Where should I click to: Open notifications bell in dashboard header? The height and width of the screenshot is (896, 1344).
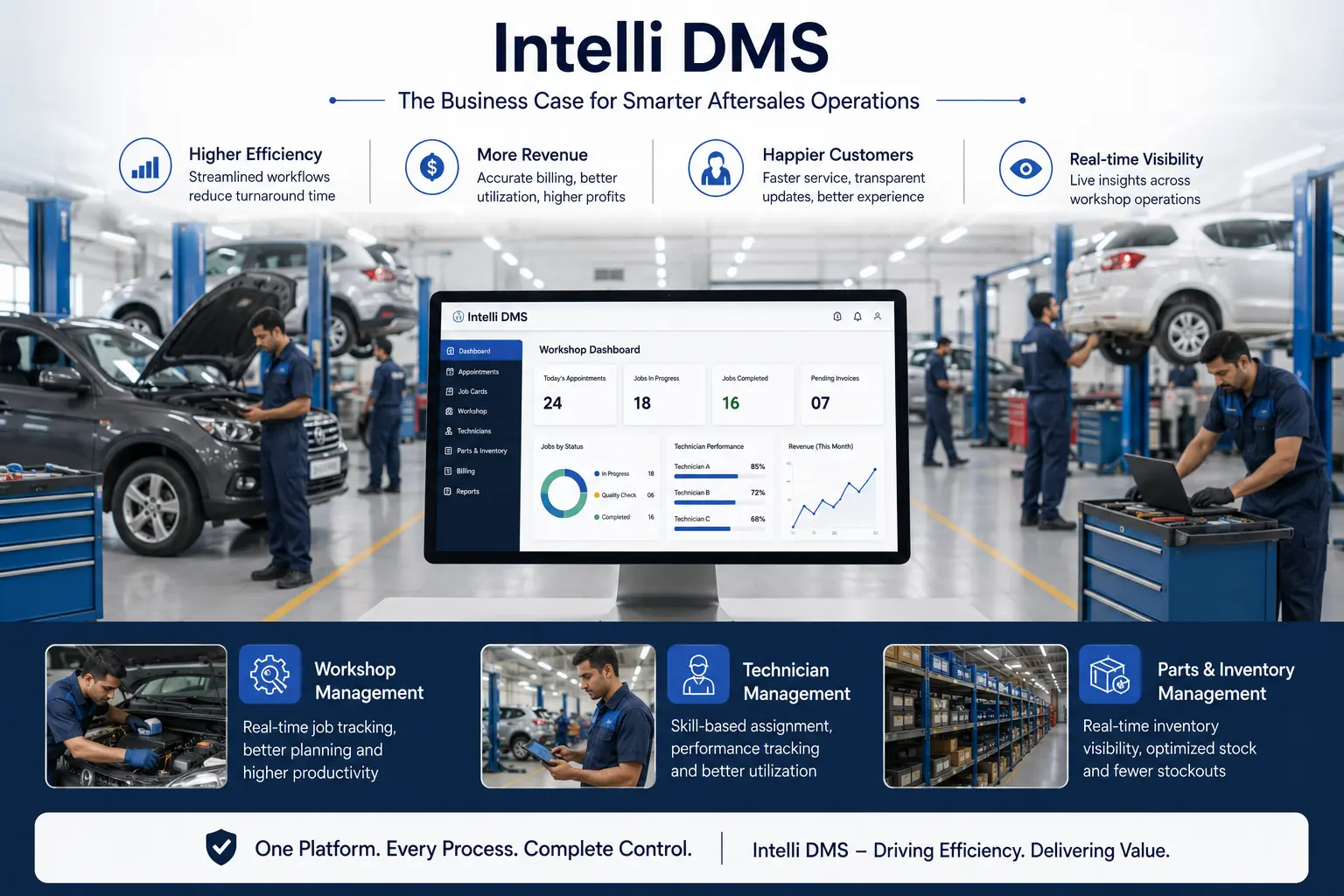[857, 317]
